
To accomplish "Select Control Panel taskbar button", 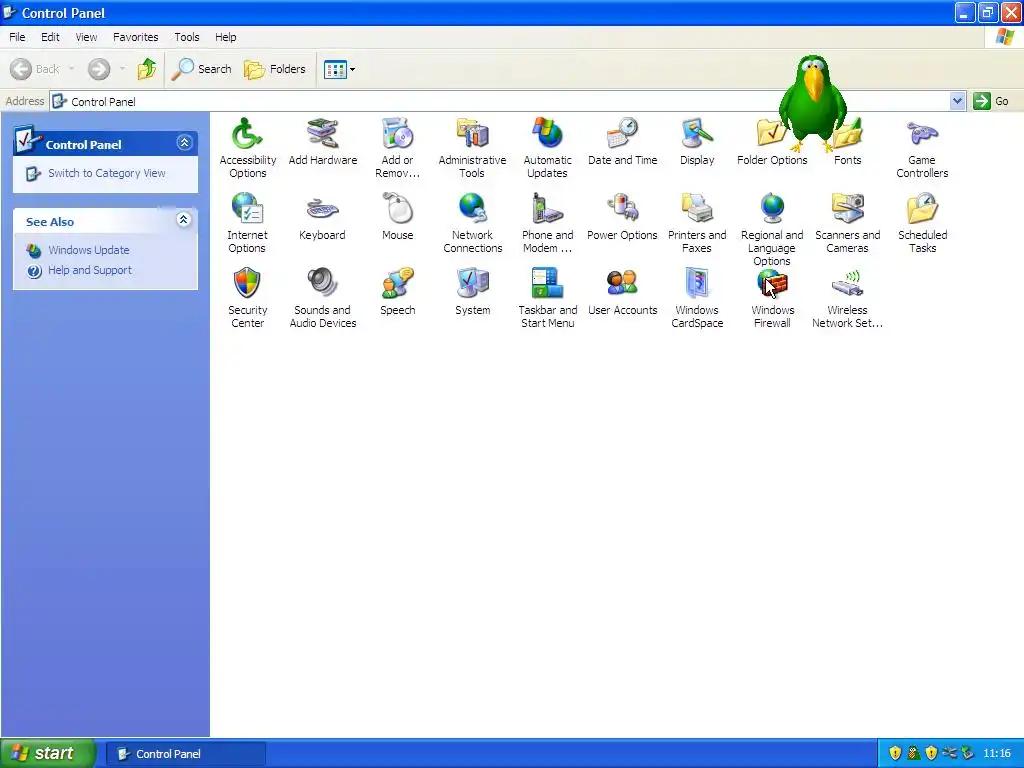I will point(185,754).
